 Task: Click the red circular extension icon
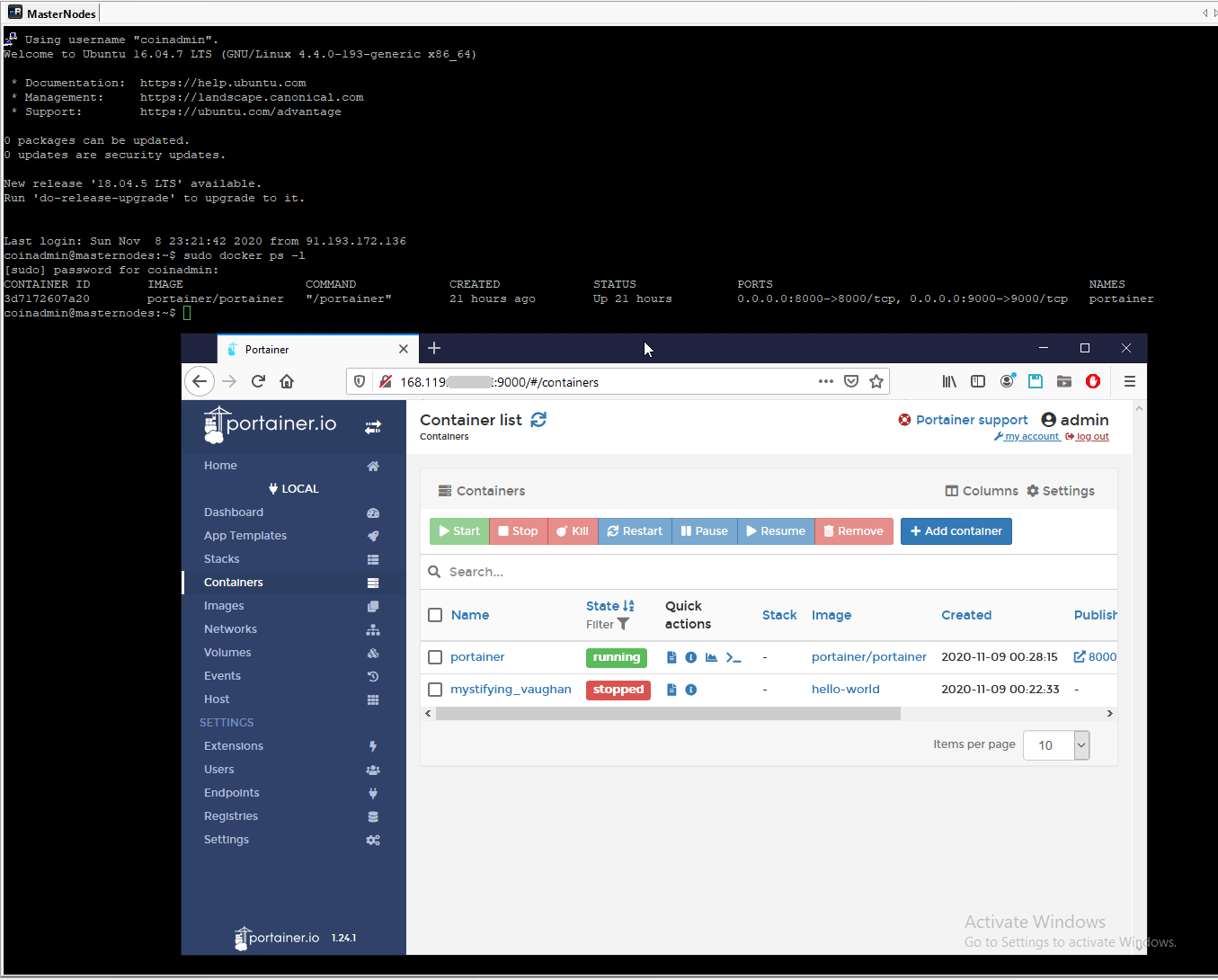[x=1093, y=381]
